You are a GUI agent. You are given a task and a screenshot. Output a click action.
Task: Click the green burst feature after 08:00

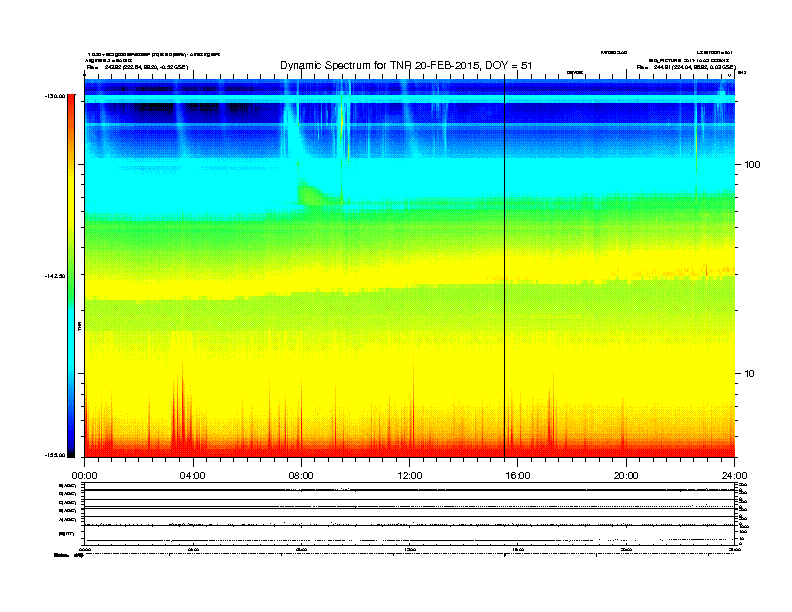pos(313,194)
